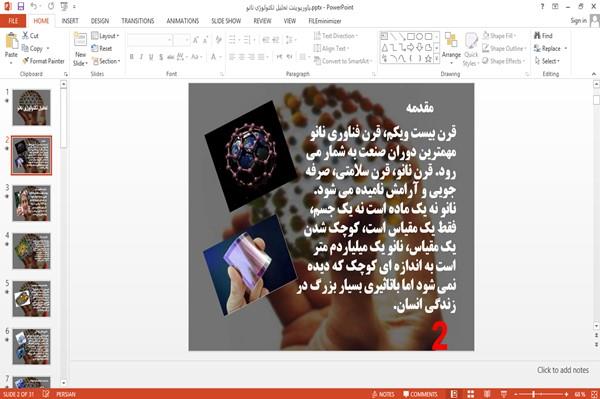Expand the Text Direction dropdown
600x399 pixels.
point(336,36)
